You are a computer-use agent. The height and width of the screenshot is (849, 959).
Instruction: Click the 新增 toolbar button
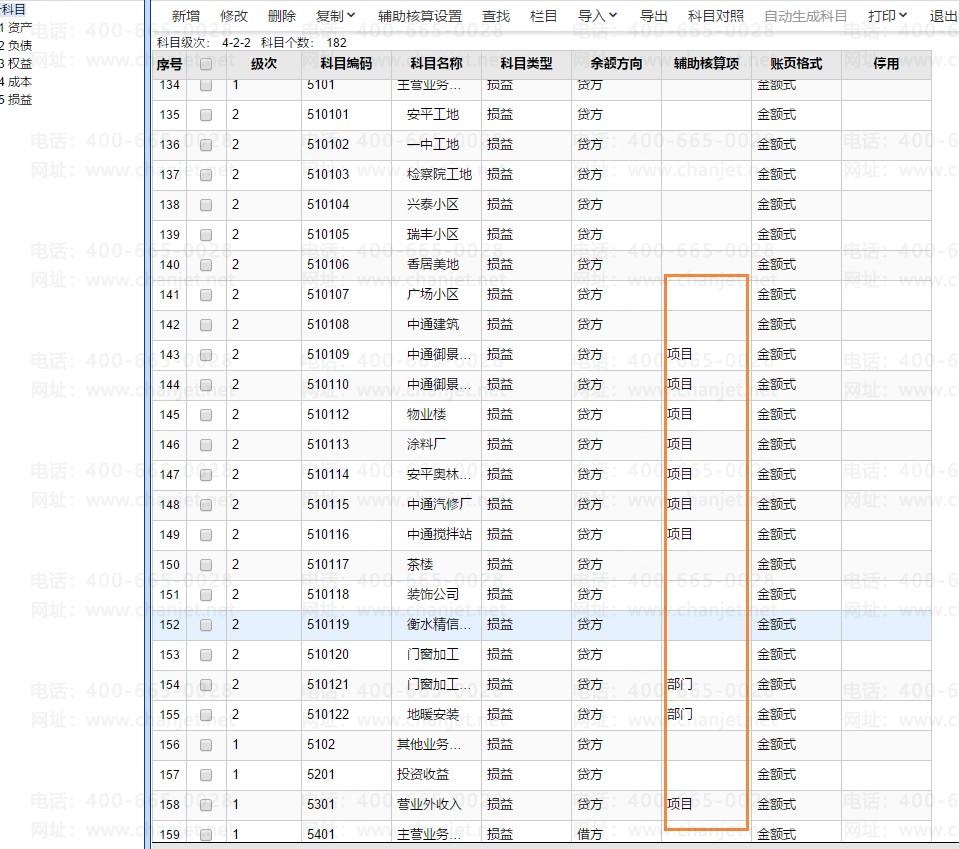point(185,16)
